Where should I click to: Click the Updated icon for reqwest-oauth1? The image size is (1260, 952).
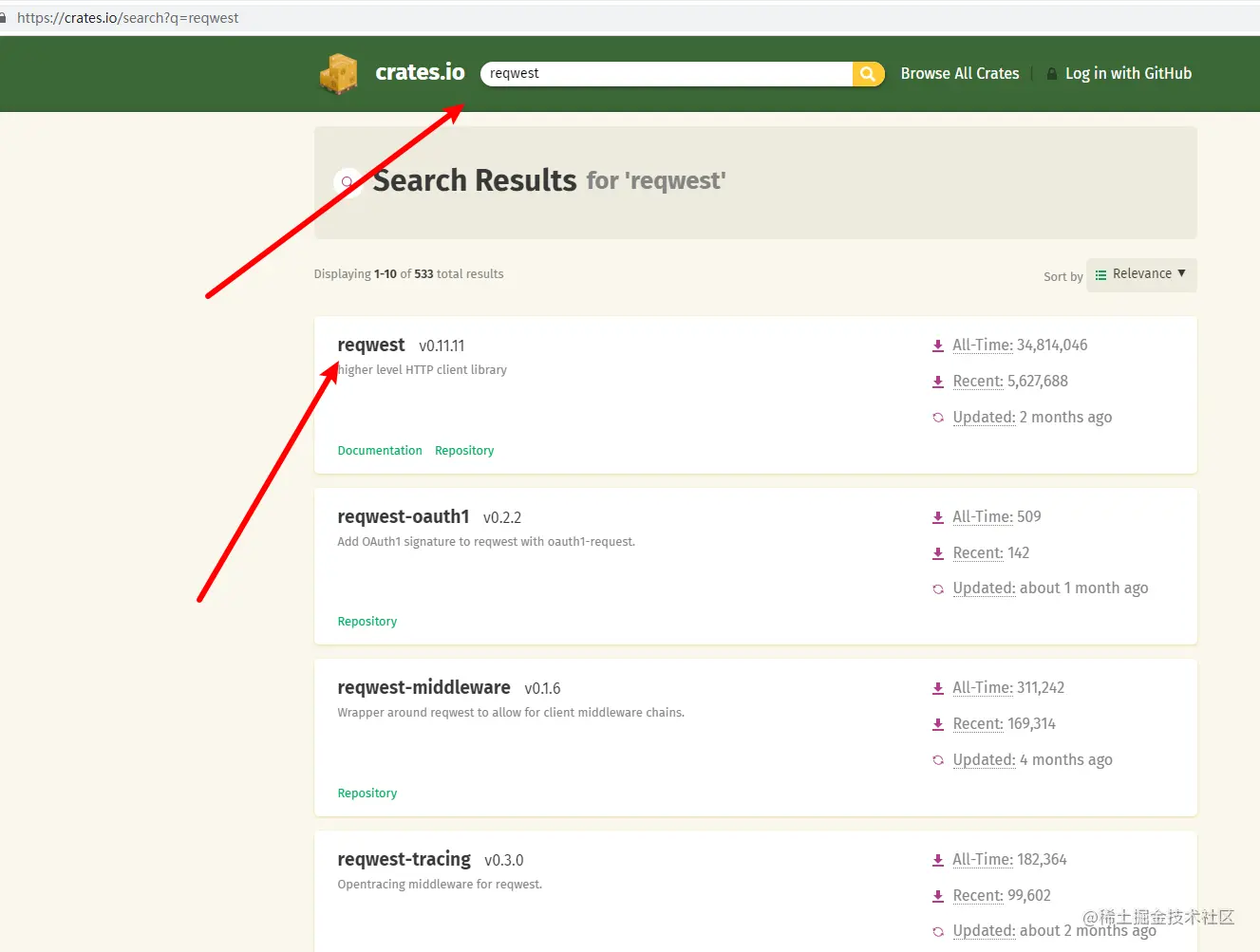pos(938,588)
